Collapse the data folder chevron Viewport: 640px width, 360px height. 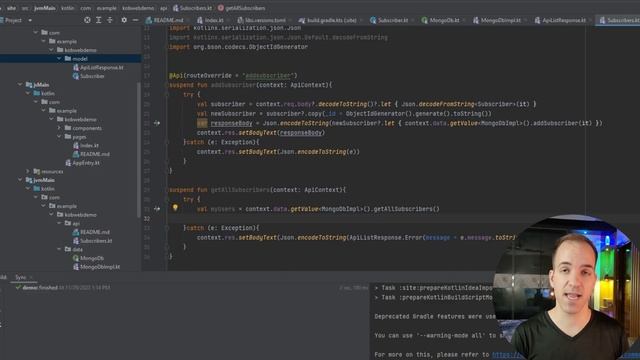(x=59, y=249)
